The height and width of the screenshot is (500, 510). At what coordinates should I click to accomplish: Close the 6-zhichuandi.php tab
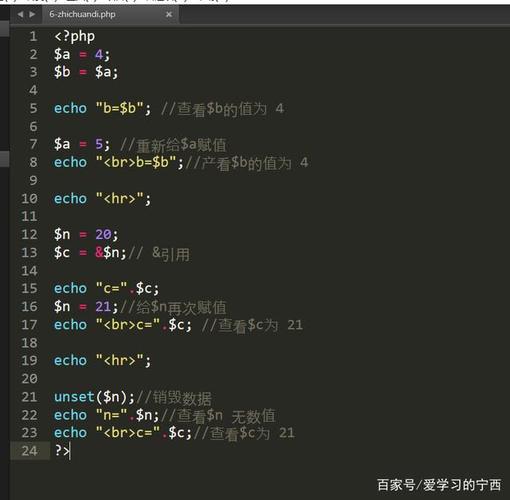tap(169, 14)
